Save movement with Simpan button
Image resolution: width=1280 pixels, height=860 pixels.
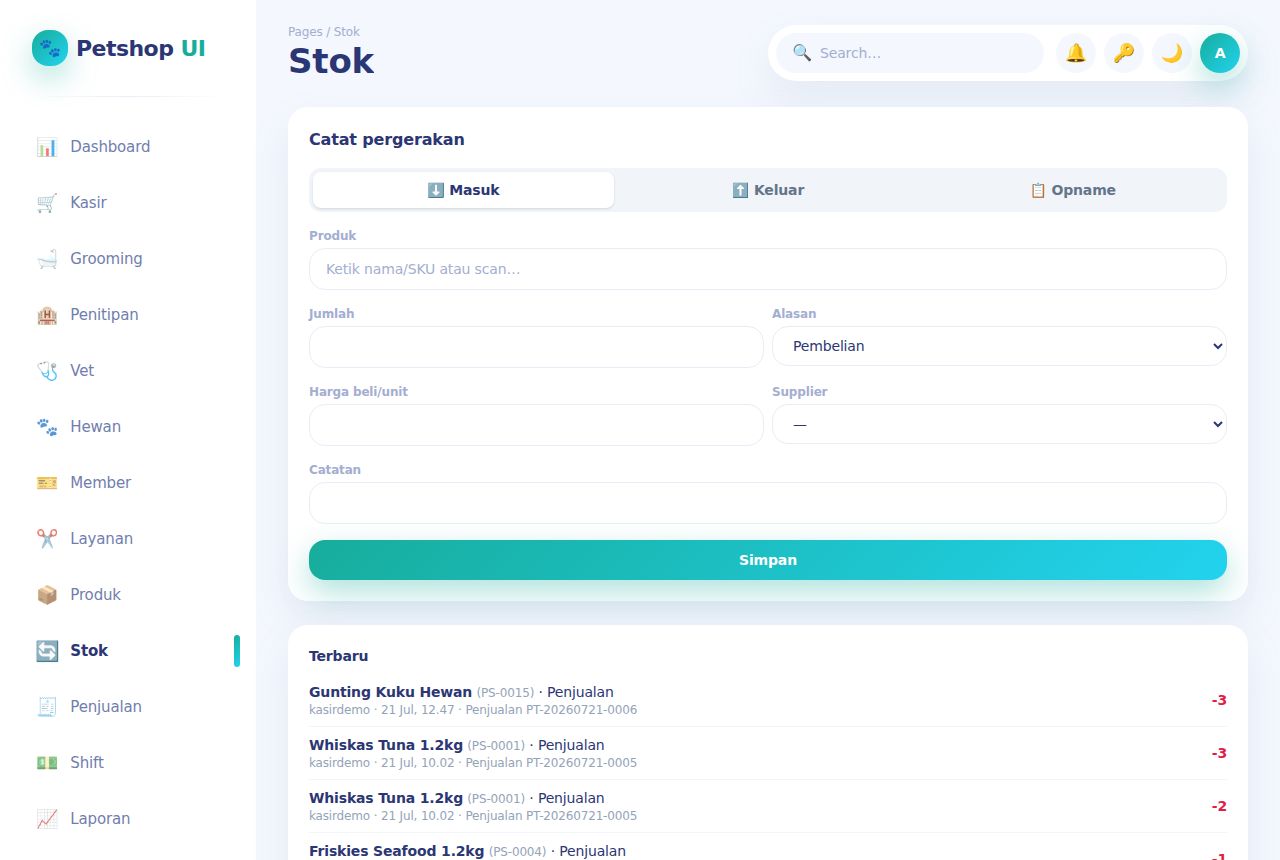[x=768, y=560]
